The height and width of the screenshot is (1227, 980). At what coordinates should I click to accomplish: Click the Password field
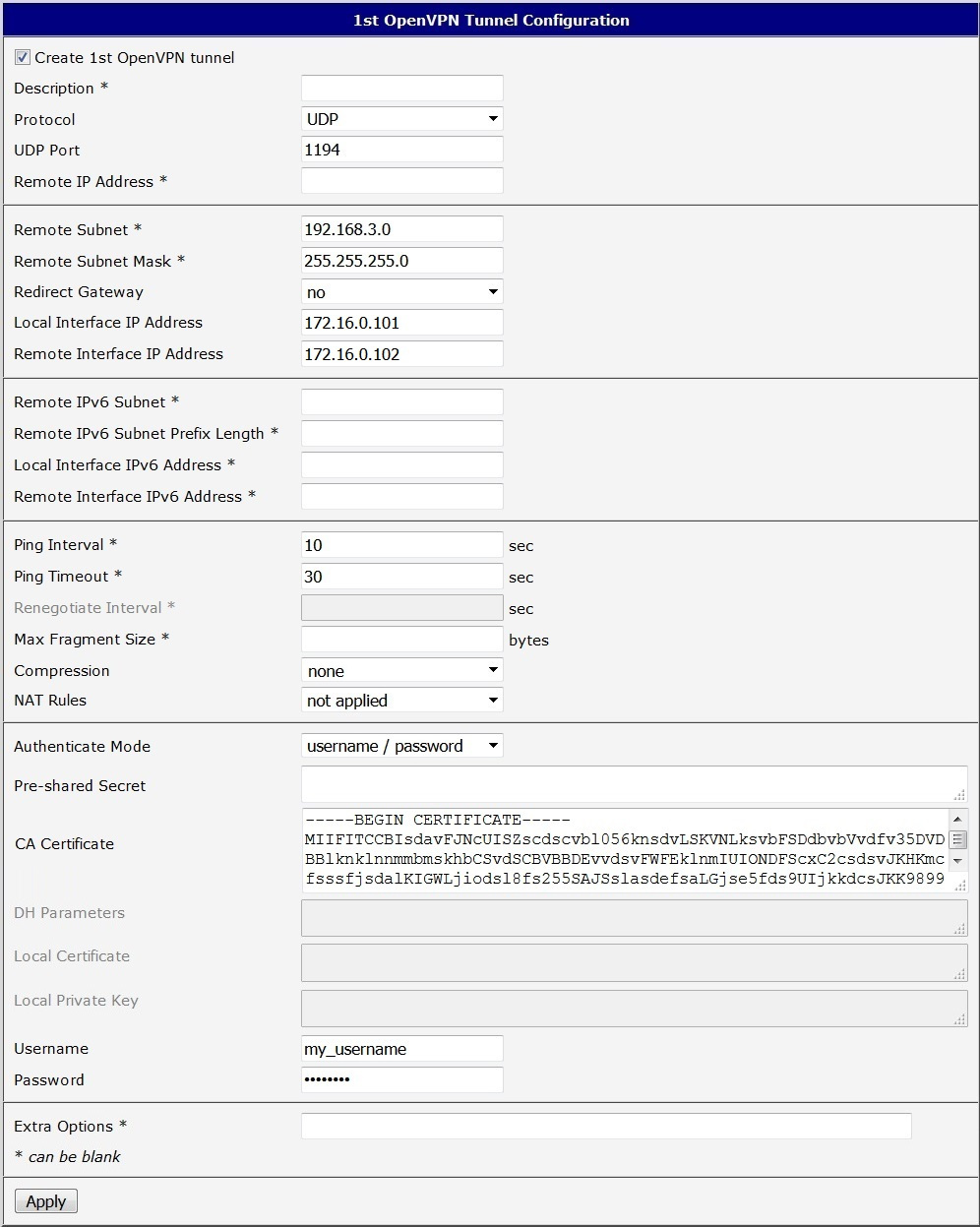(x=401, y=1079)
